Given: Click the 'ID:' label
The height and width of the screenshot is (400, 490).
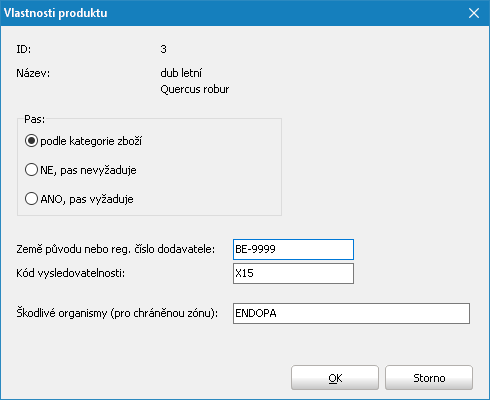Looking at the screenshot, I should 24,49.
